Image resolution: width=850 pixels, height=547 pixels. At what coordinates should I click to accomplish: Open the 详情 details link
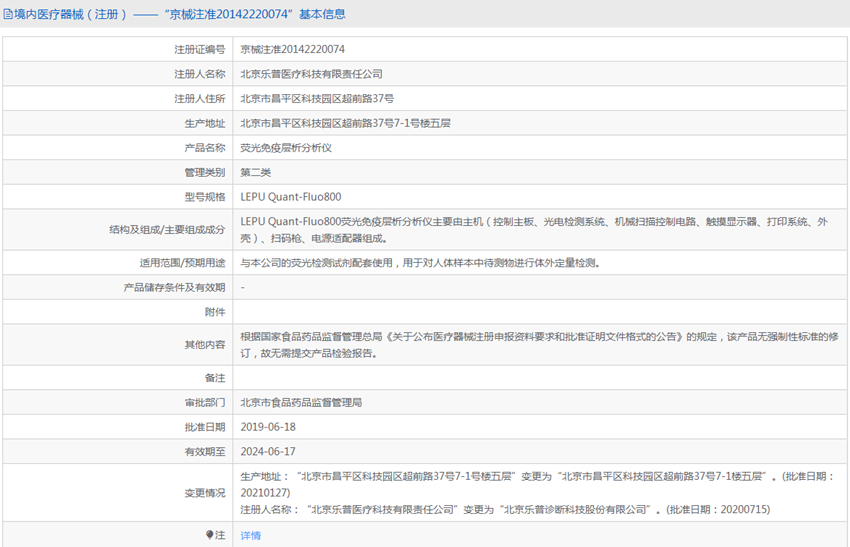pyautogui.click(x=250, y=535)
